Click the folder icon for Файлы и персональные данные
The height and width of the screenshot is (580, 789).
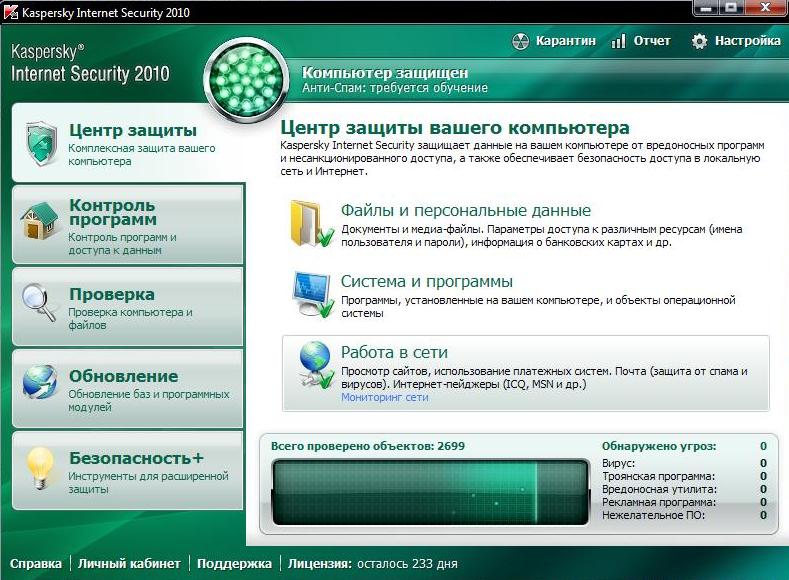pos(311,224)
